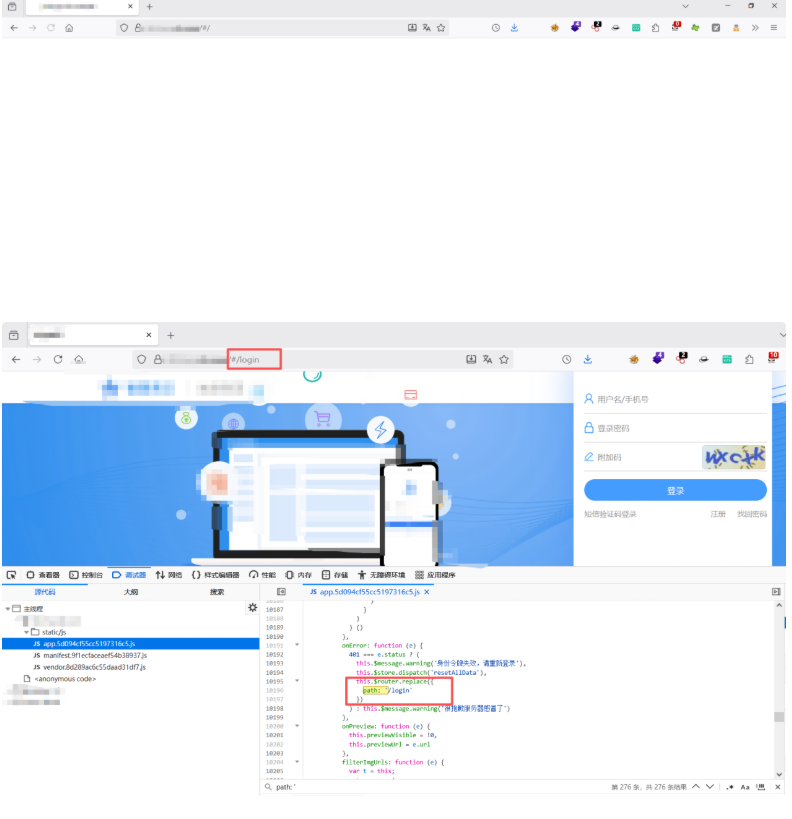Switch to the 搜索 search sub-tab
The image size is (792, 819).
tap(217, 592)
